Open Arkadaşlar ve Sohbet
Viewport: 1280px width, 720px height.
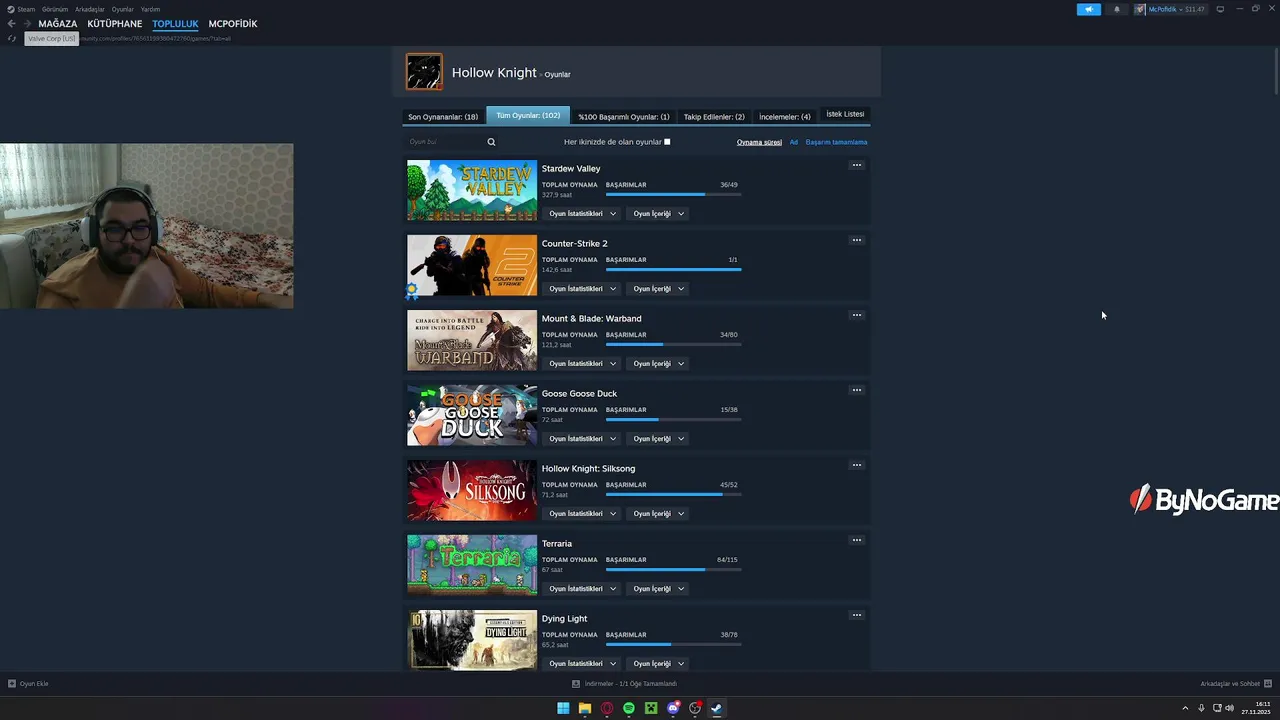(x=1237, y=684)
